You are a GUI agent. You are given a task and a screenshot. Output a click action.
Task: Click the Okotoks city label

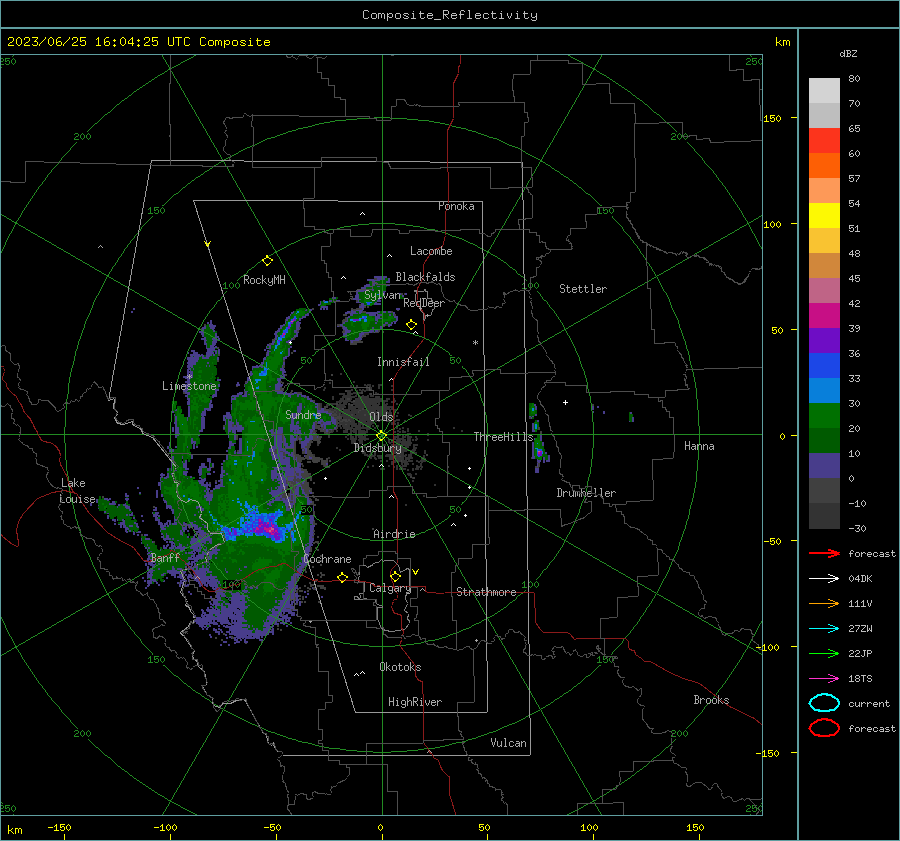(400, 667)
